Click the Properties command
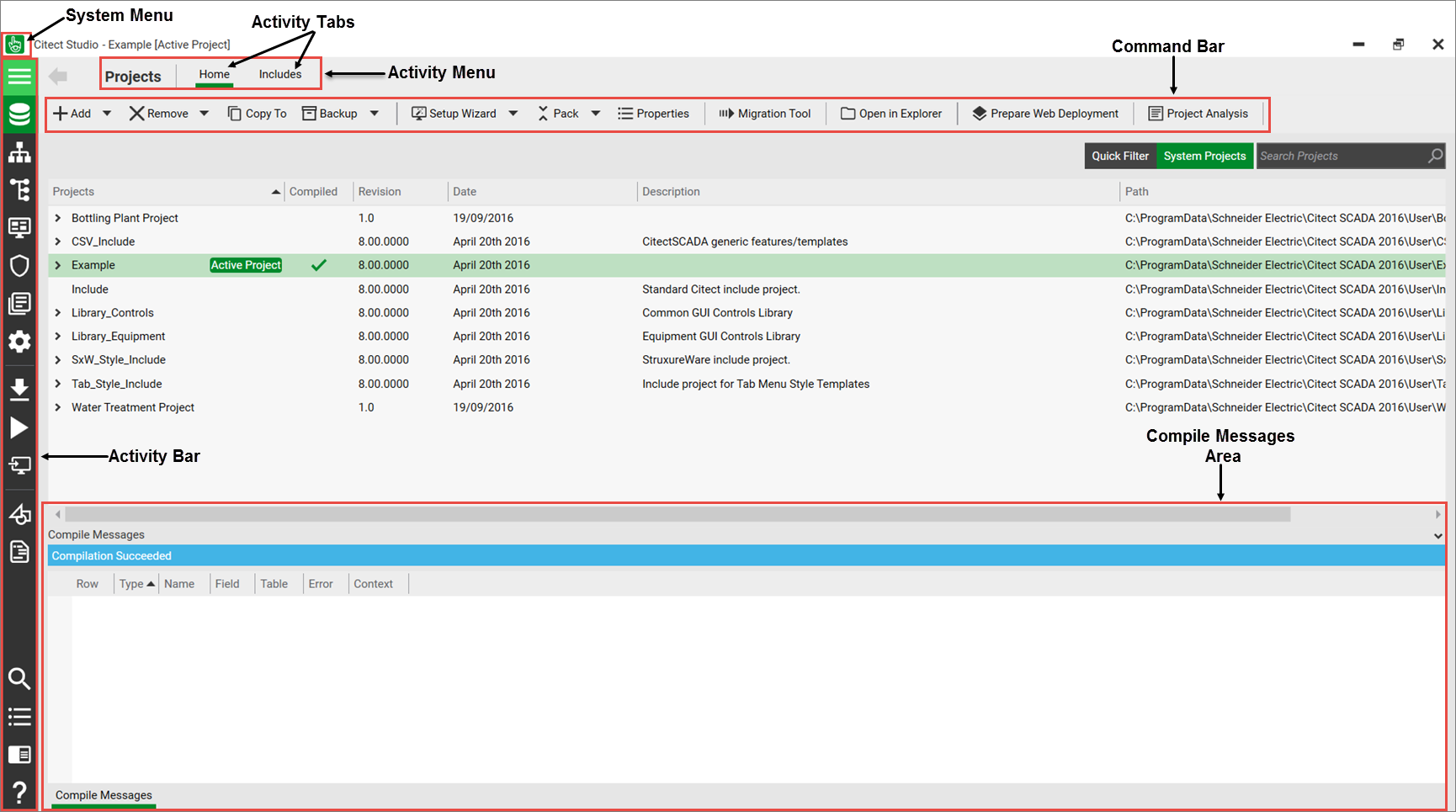1456x812 pixels. 653,114
